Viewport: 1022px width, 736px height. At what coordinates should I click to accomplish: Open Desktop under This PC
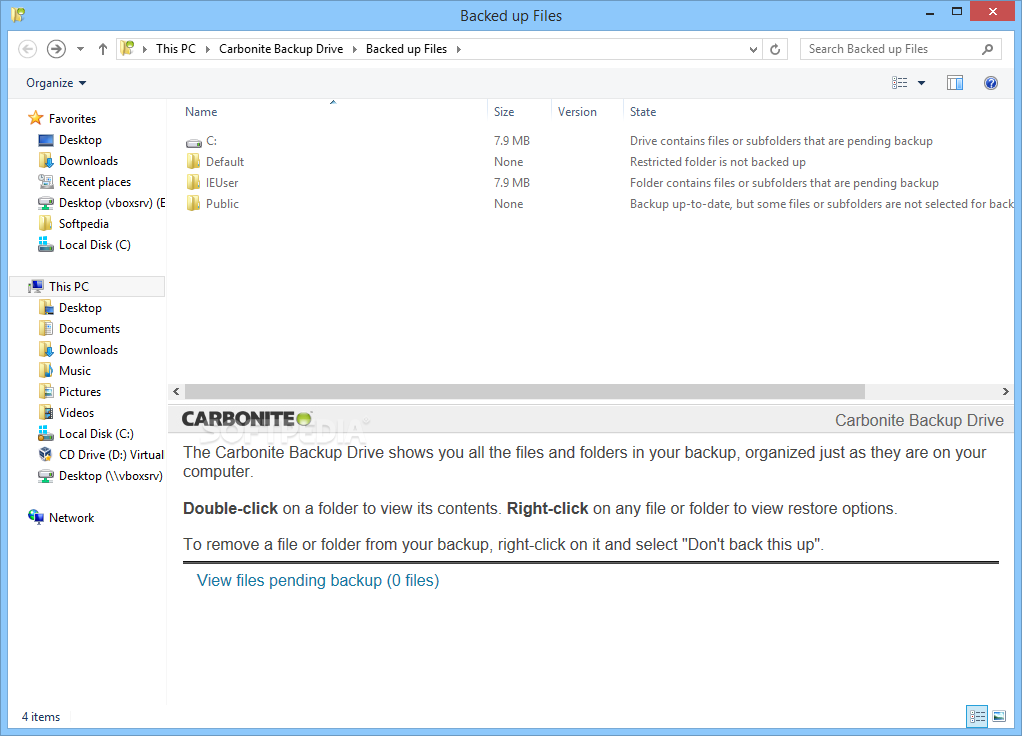tap(80, 308)
